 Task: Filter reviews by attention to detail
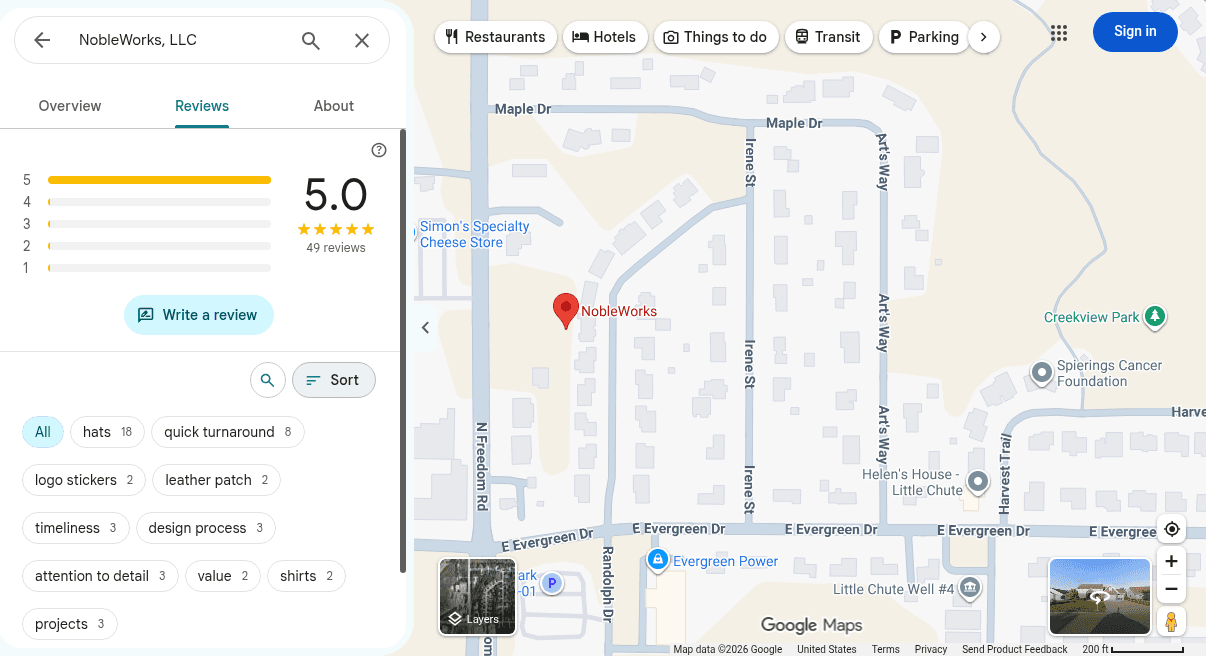pos(100,576)
